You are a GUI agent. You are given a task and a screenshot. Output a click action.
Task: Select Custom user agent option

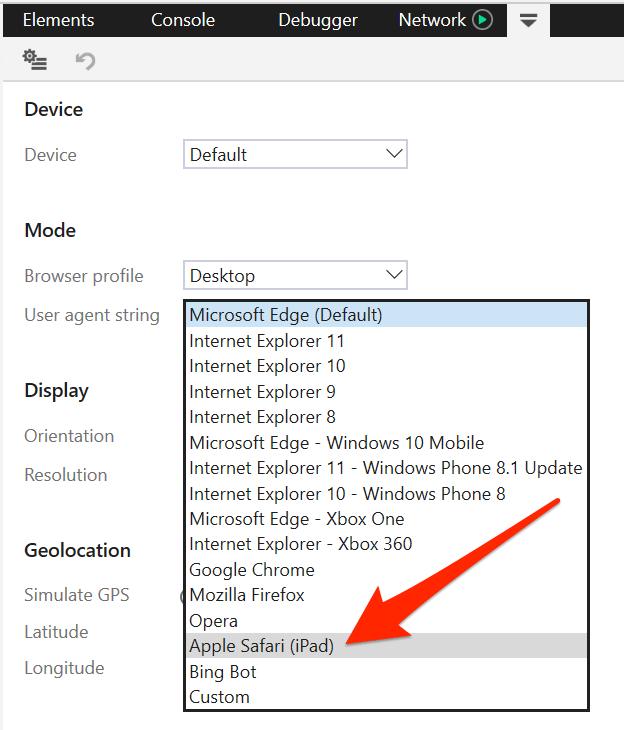[x=220, y=697]
